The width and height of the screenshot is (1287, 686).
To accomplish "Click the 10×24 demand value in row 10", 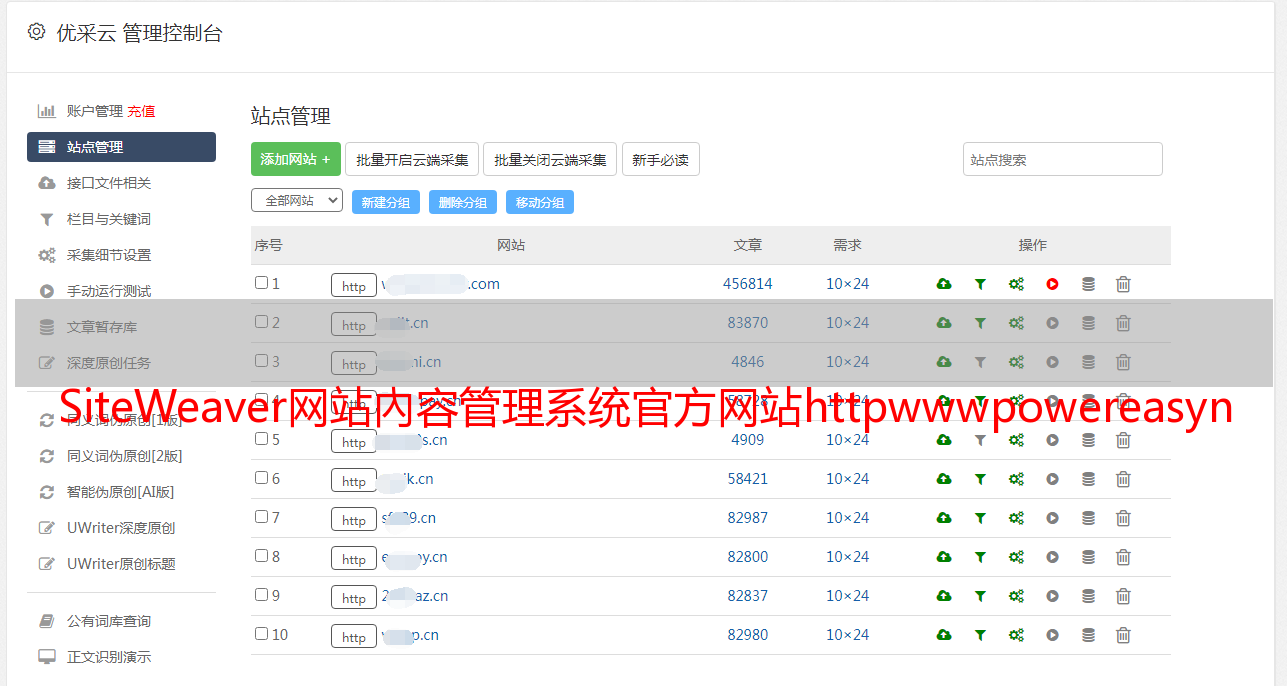I will point(848,635).
